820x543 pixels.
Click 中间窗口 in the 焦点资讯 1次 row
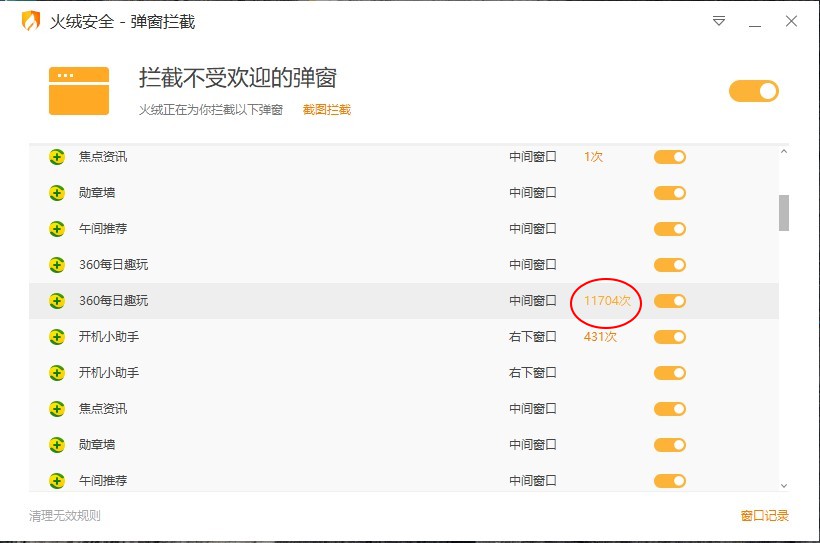click(x=532, y=157)
